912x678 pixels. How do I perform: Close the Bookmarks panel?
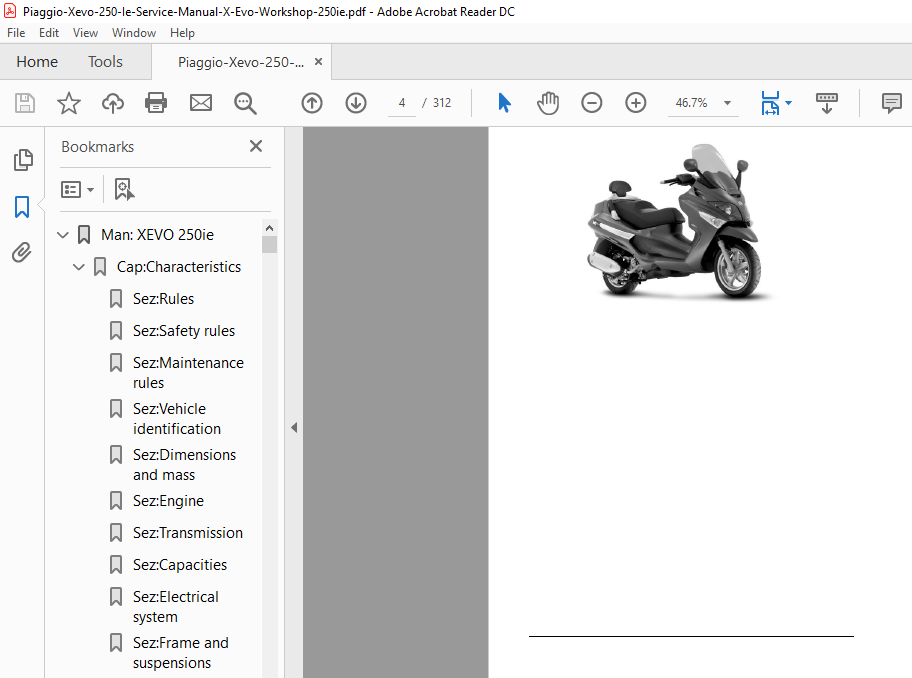click(256, 146)
